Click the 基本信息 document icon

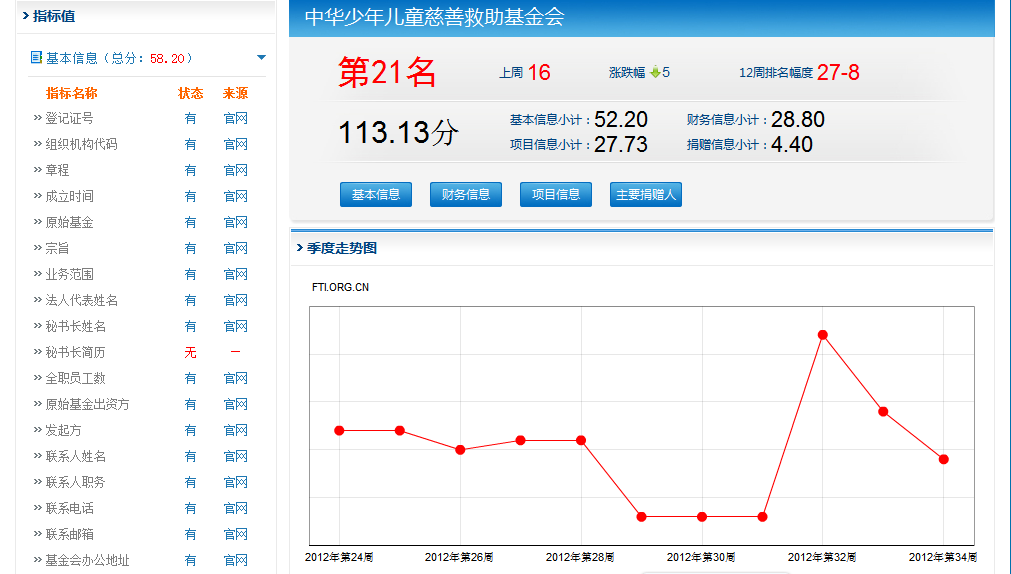36,57
